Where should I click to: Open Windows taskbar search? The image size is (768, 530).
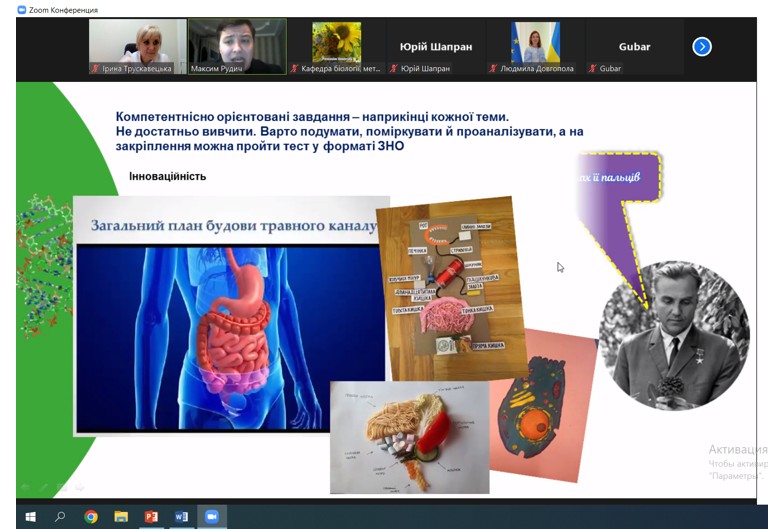60,517
